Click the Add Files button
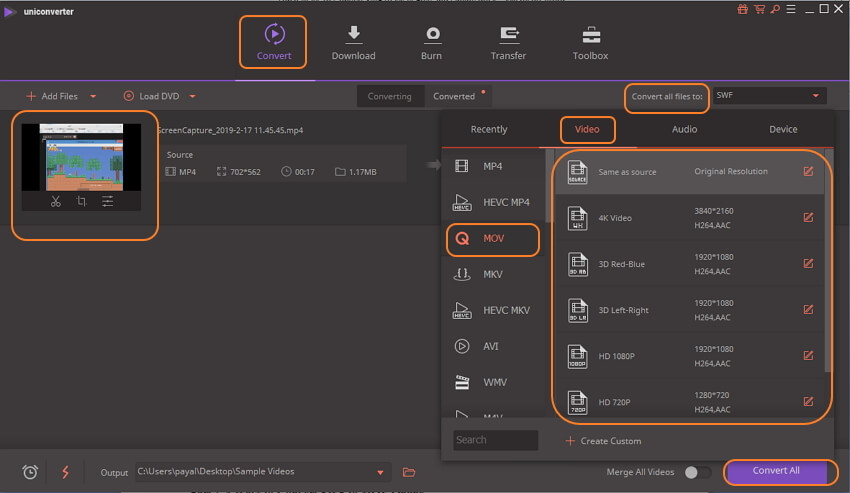The height and width of the screenshot is (493, 850). pos(53,96)
